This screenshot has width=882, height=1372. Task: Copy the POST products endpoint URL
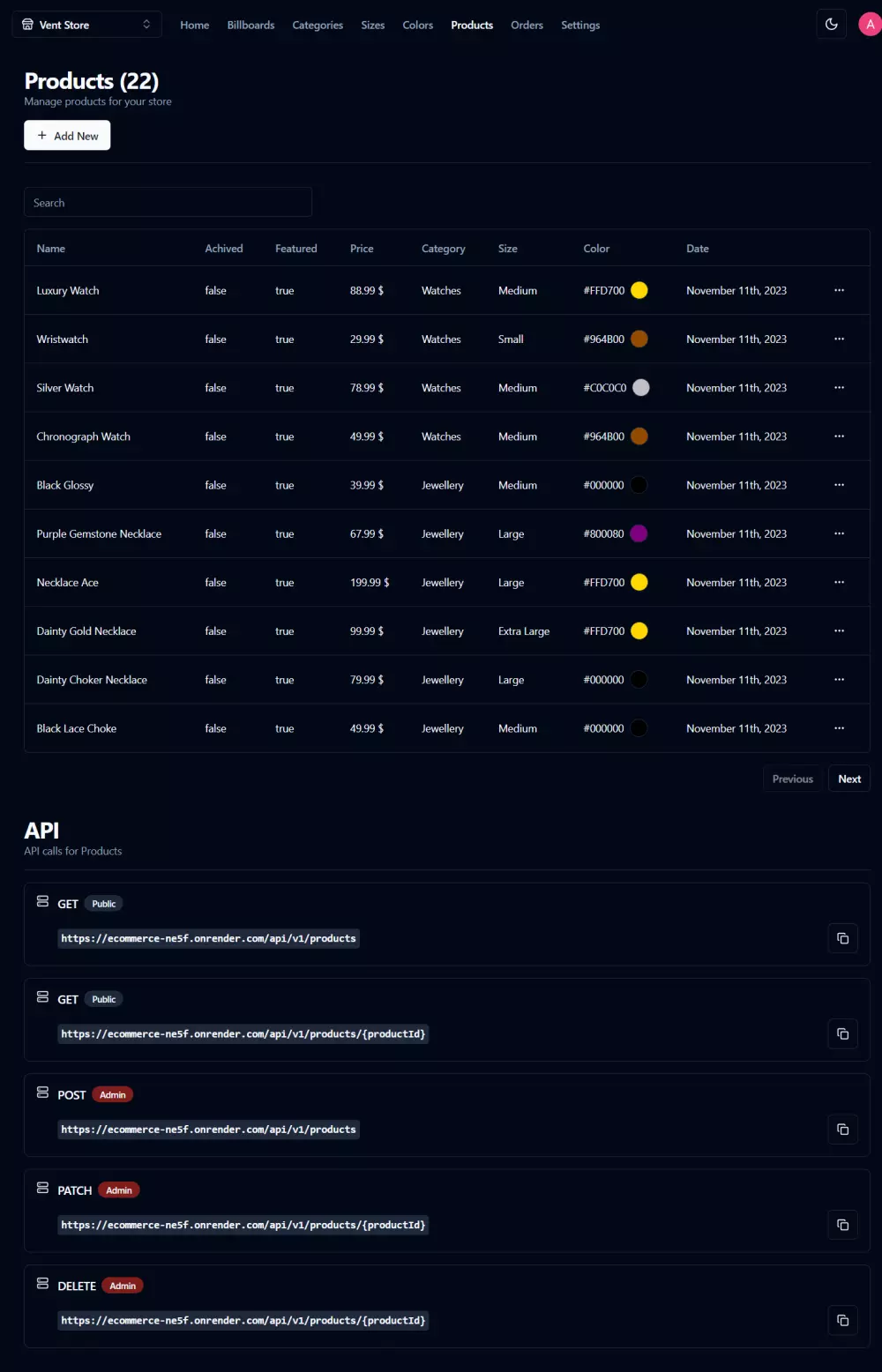[x=842, y=1130]
